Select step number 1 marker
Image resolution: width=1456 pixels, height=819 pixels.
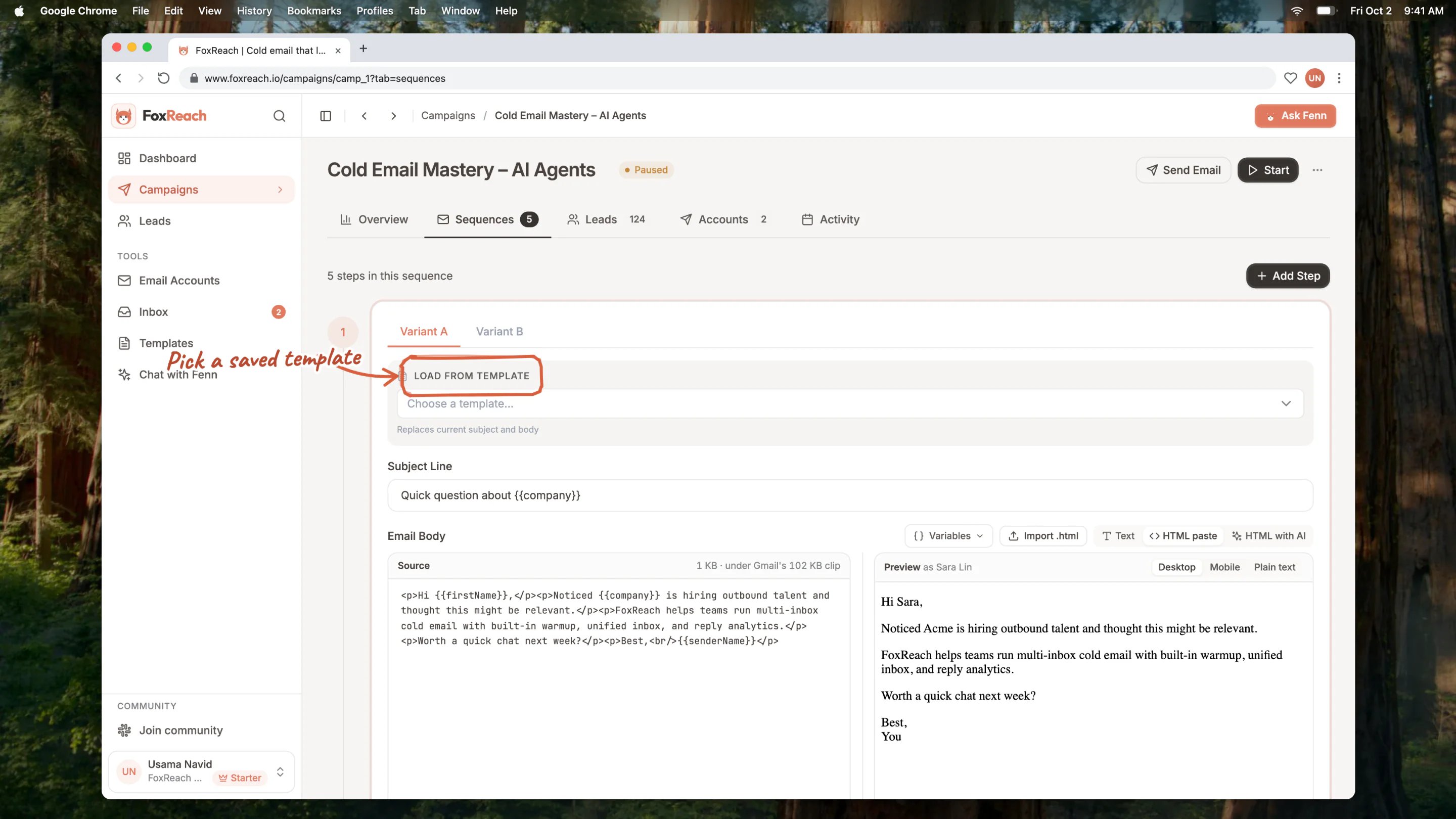343,332
